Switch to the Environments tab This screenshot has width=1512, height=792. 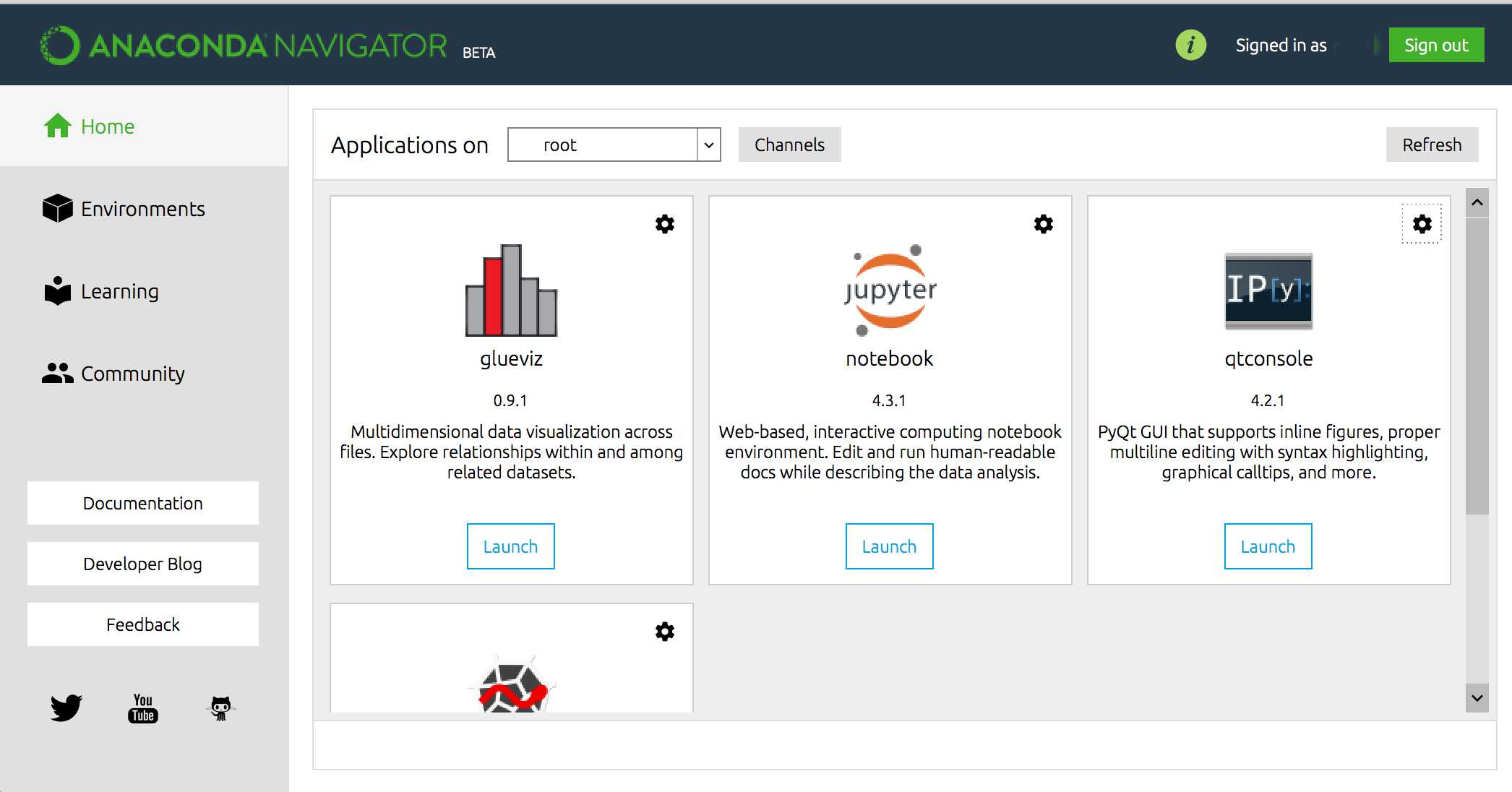144,209
